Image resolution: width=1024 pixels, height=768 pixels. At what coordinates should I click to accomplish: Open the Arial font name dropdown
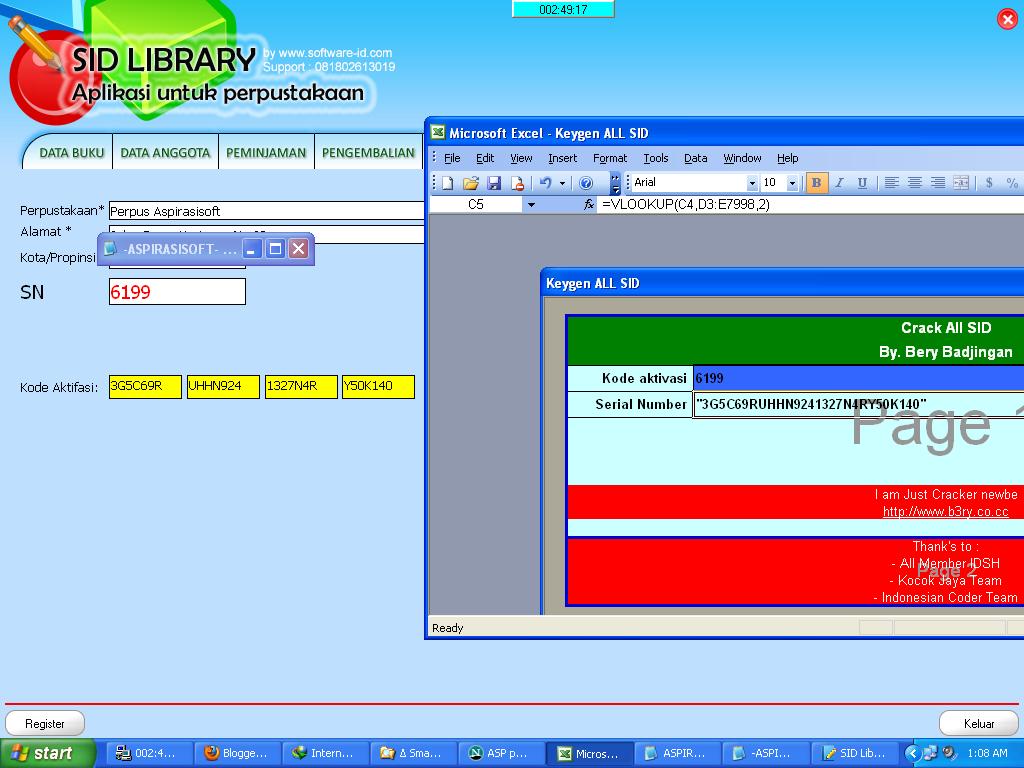(752, 183)
